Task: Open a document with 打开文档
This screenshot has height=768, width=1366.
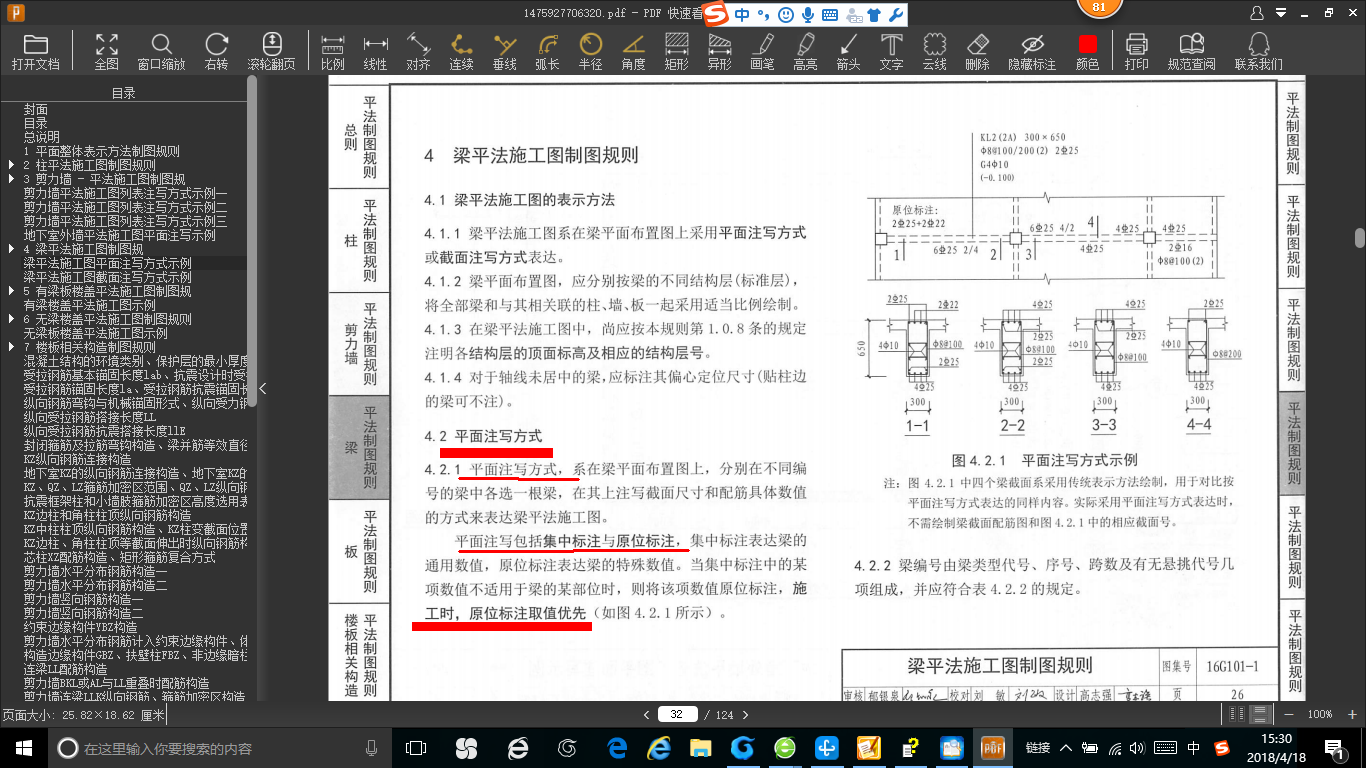Action: tap(36, 52)
